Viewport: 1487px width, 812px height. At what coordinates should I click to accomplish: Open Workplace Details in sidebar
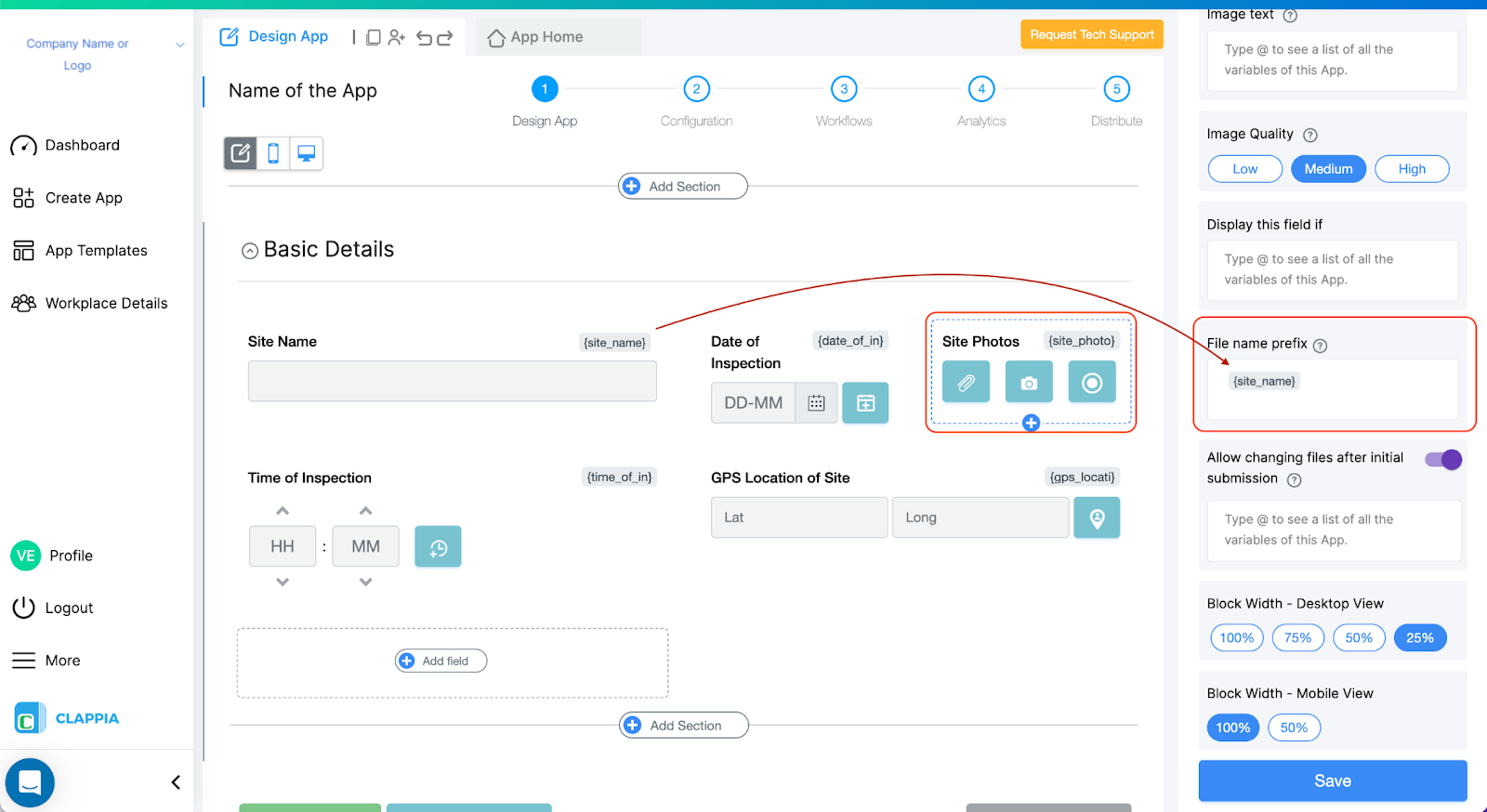(x=89, y=304)
